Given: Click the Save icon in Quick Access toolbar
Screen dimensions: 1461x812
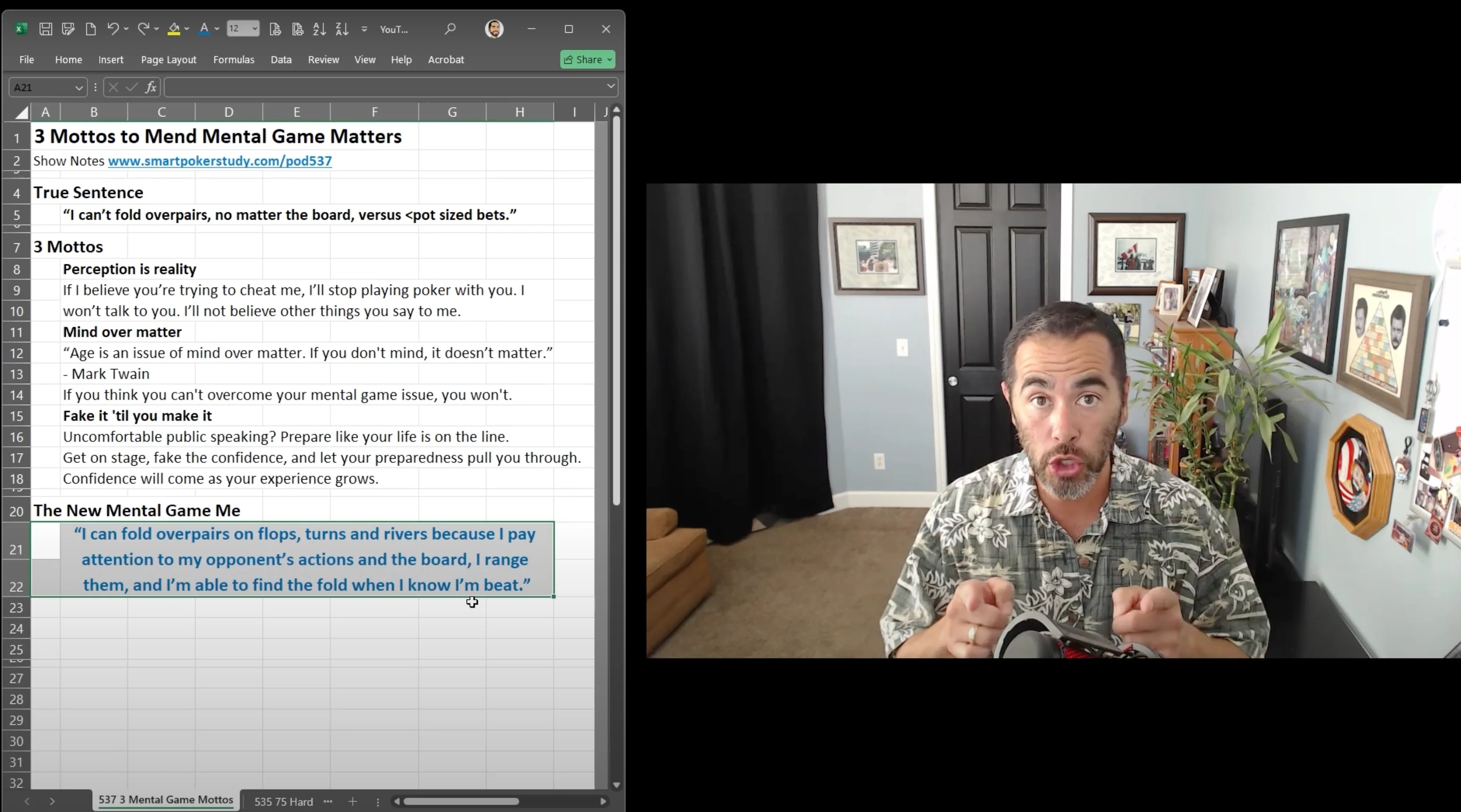Looking at the screenshot, I should pos(45,29).
